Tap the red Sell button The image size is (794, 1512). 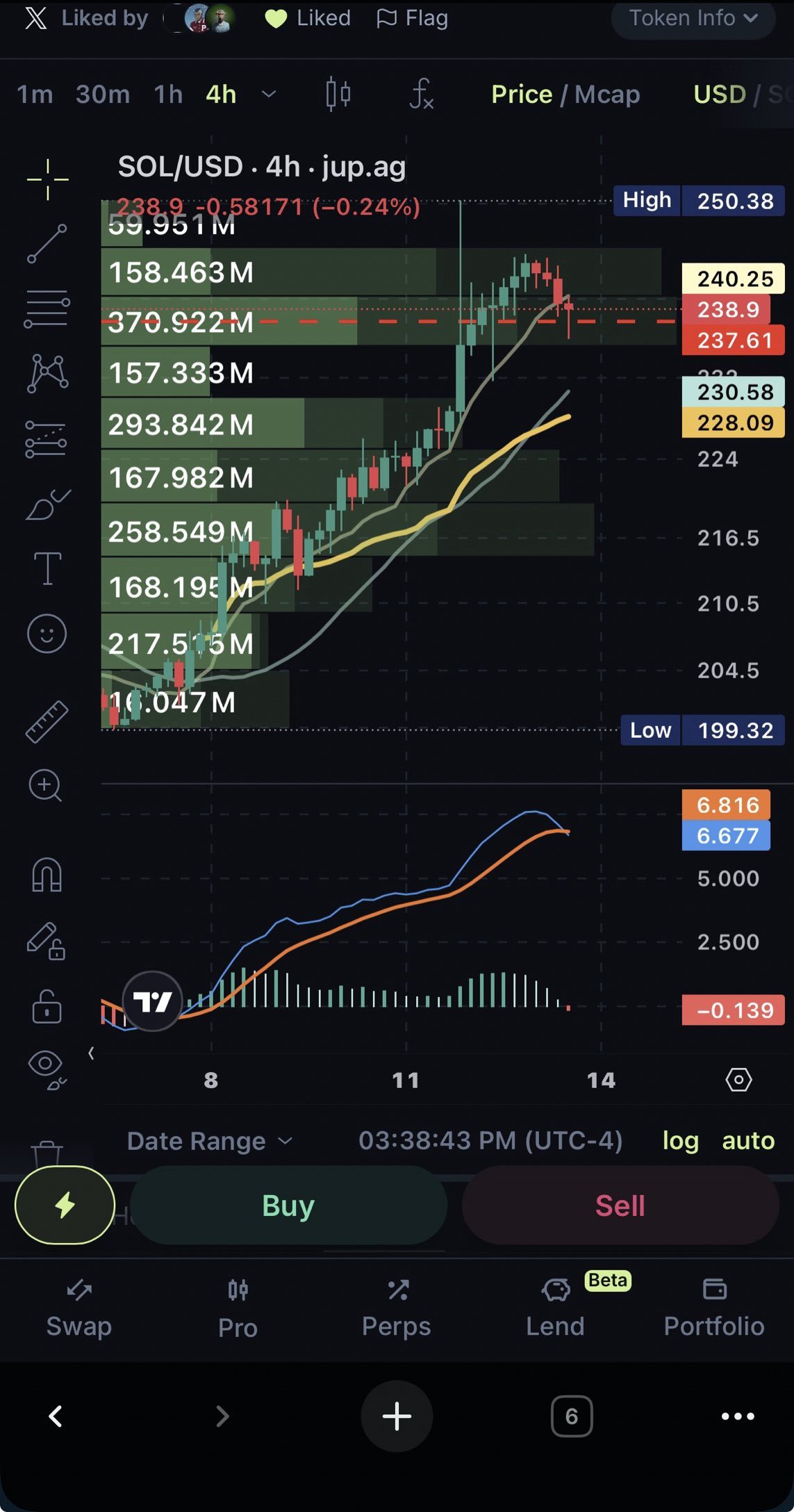(x=620, y=1206)
